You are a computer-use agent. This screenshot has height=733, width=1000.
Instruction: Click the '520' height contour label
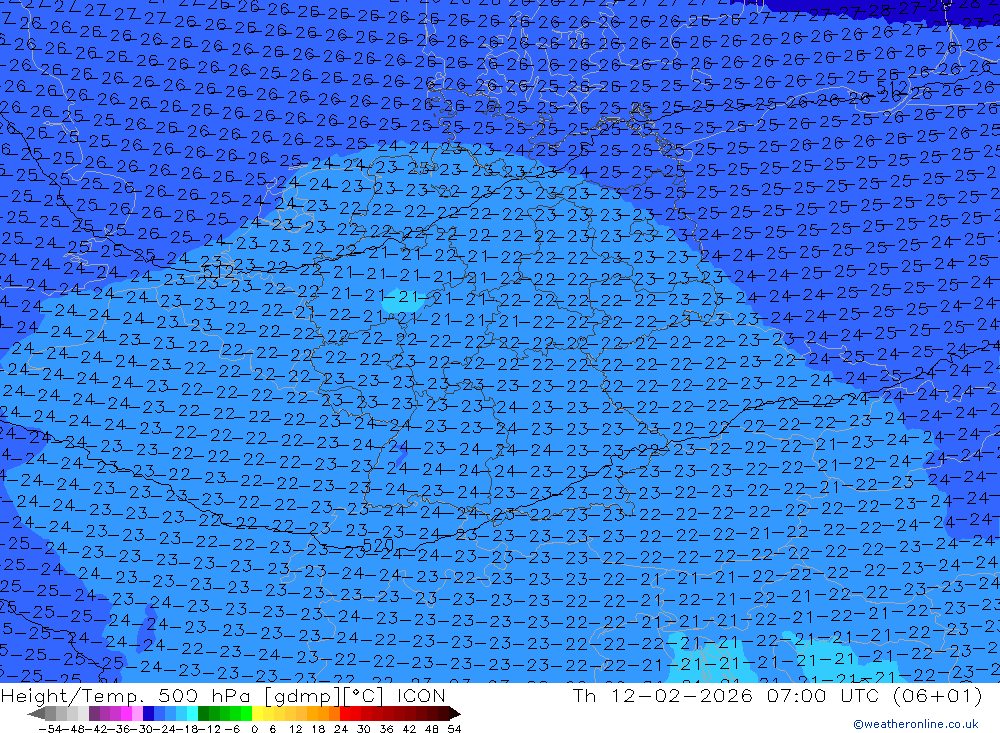pyautogui.click(x=378, y=545)
